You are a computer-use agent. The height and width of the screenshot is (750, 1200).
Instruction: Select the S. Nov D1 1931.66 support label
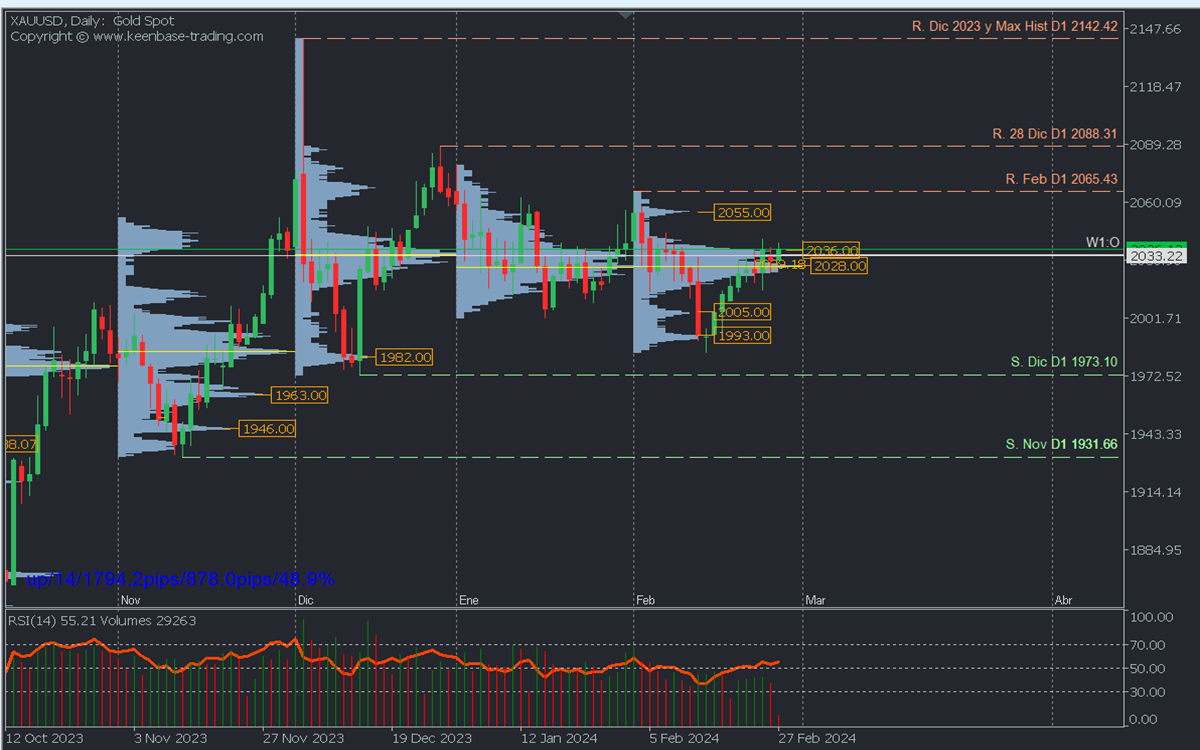(x=1061, y=443)
